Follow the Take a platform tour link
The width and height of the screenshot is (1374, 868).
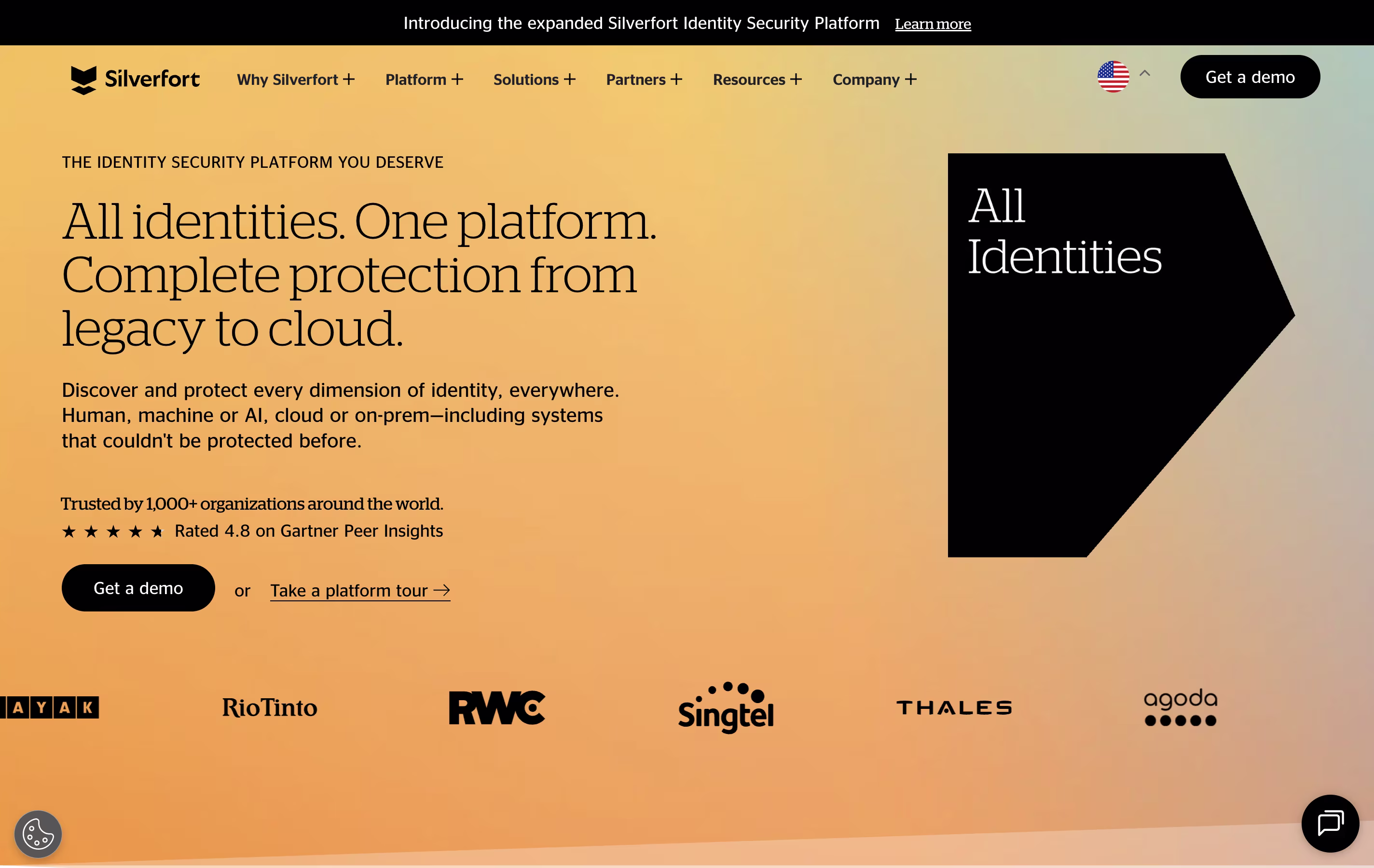[x=360, y=591]
